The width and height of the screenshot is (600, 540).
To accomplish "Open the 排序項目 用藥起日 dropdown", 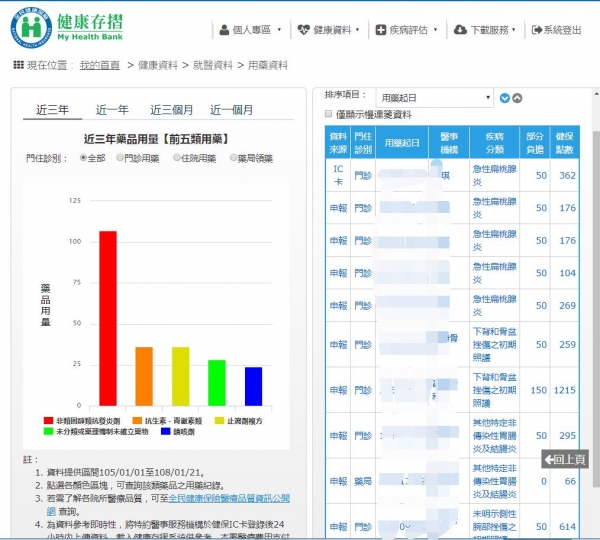I will pyautogui.click(x=435, y=97).
